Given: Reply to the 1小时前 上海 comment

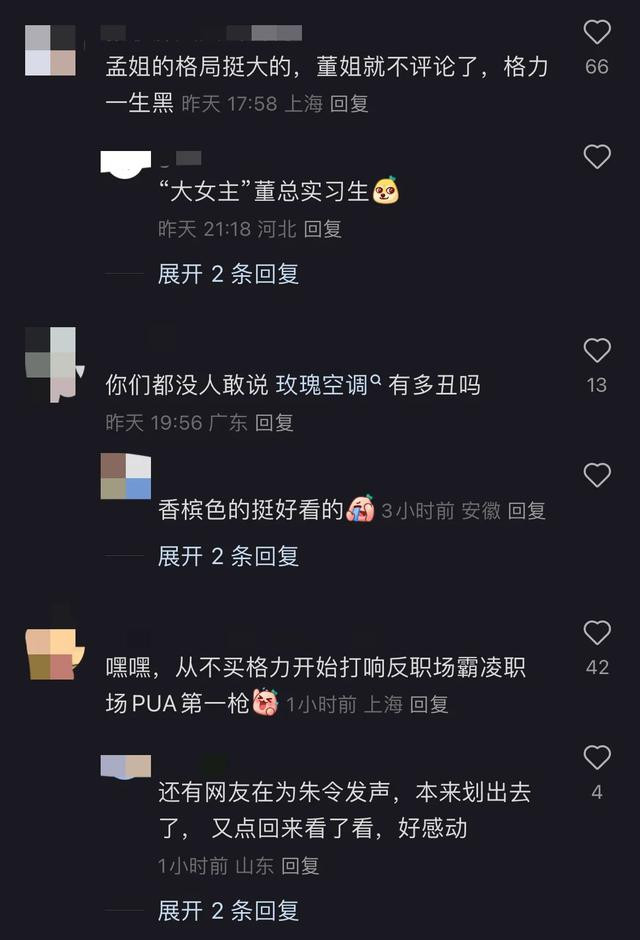Looking at the screenshot, I should (429, 704).
